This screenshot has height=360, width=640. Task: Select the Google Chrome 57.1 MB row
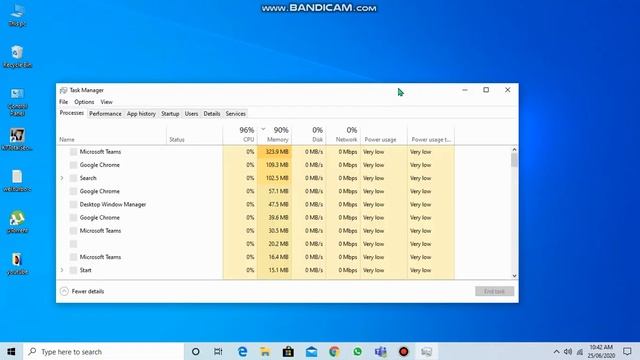pos(256,191)
